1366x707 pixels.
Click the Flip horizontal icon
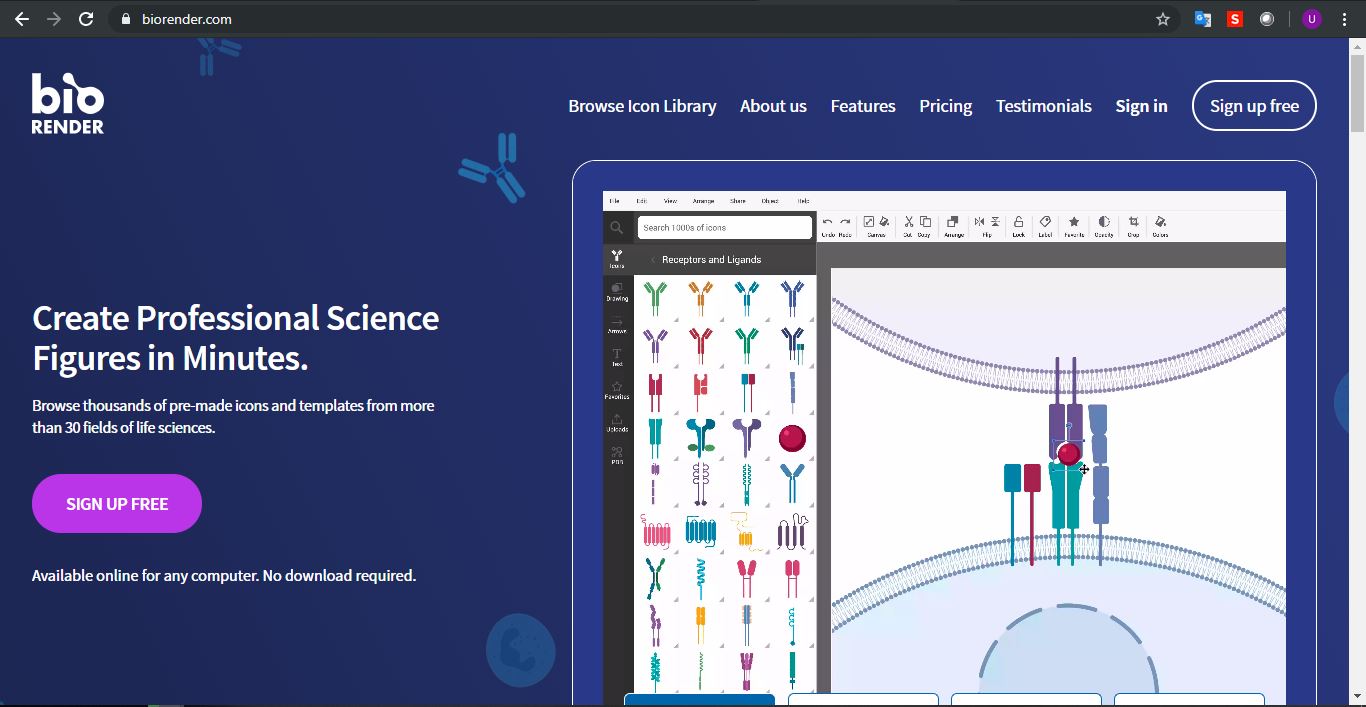coord(979,222)
